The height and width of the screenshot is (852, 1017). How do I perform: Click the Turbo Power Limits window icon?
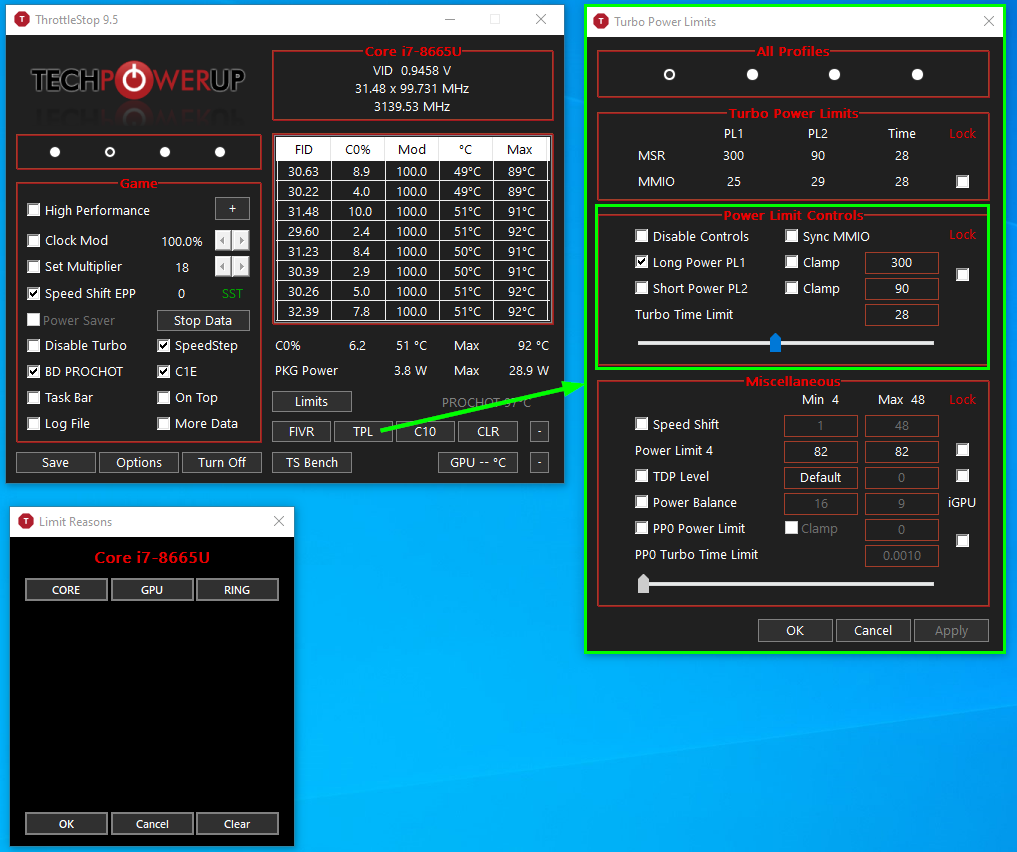coord(601,21)
